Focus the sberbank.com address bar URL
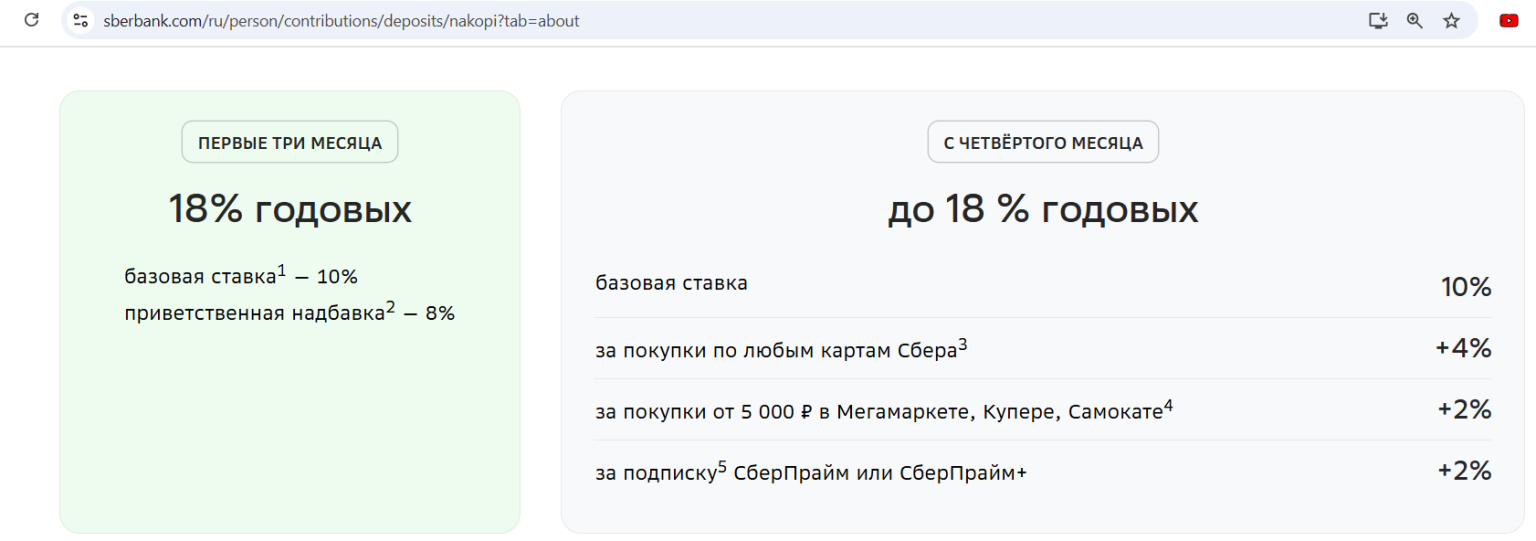The width and height of the screenshot is (1536, 541). pos(341,21)
